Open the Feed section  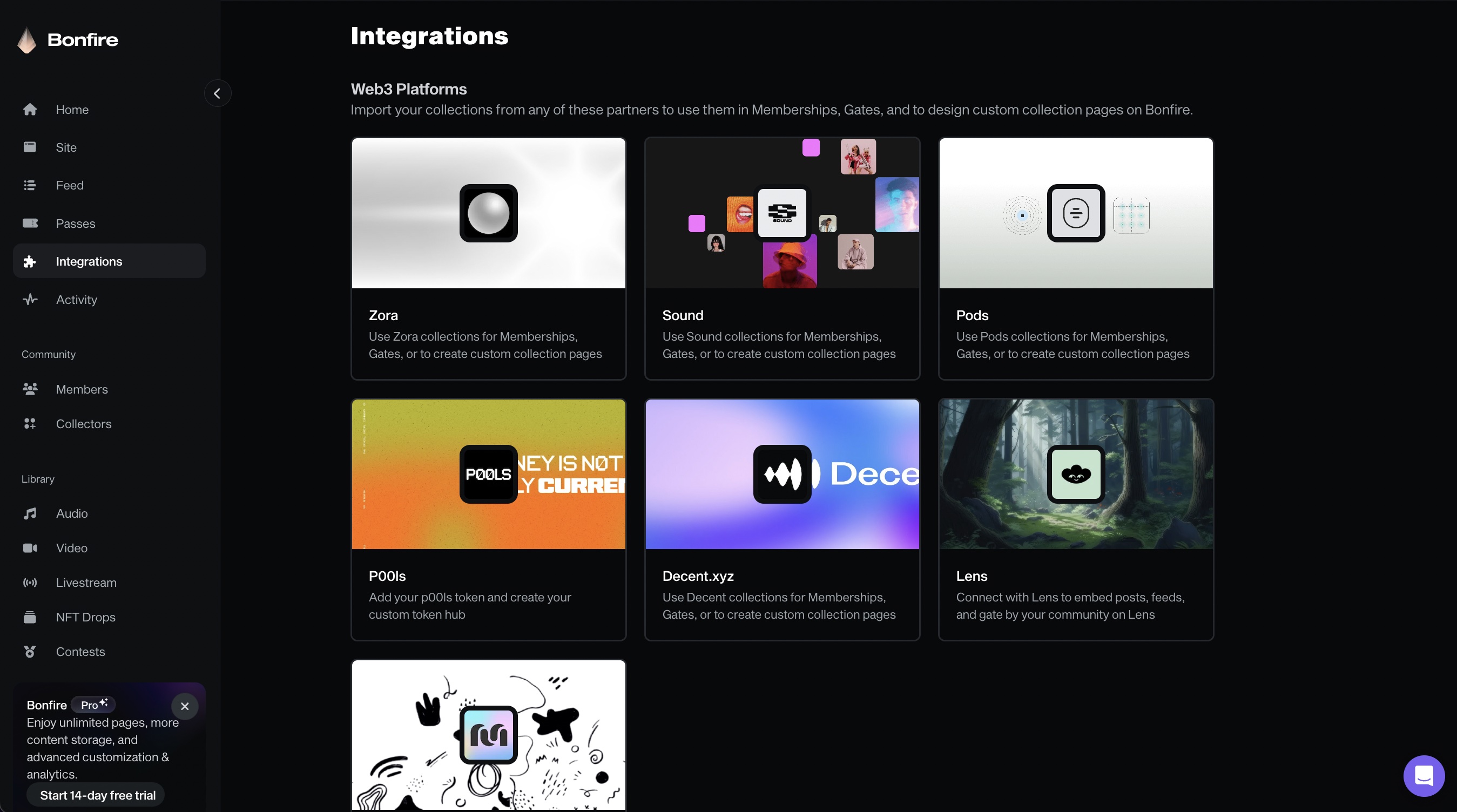[109, 185]
